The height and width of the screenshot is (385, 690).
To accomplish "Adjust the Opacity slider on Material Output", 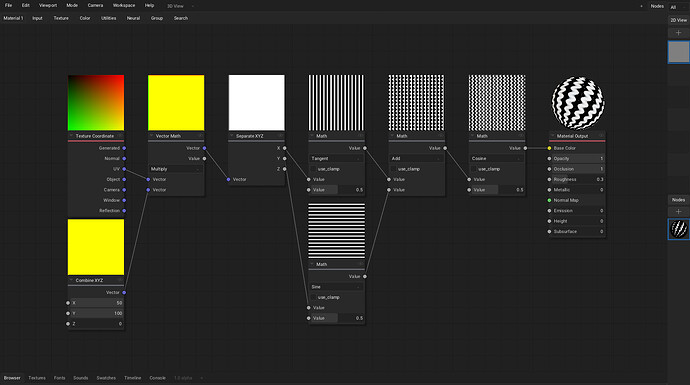I will tap(578, 158).
